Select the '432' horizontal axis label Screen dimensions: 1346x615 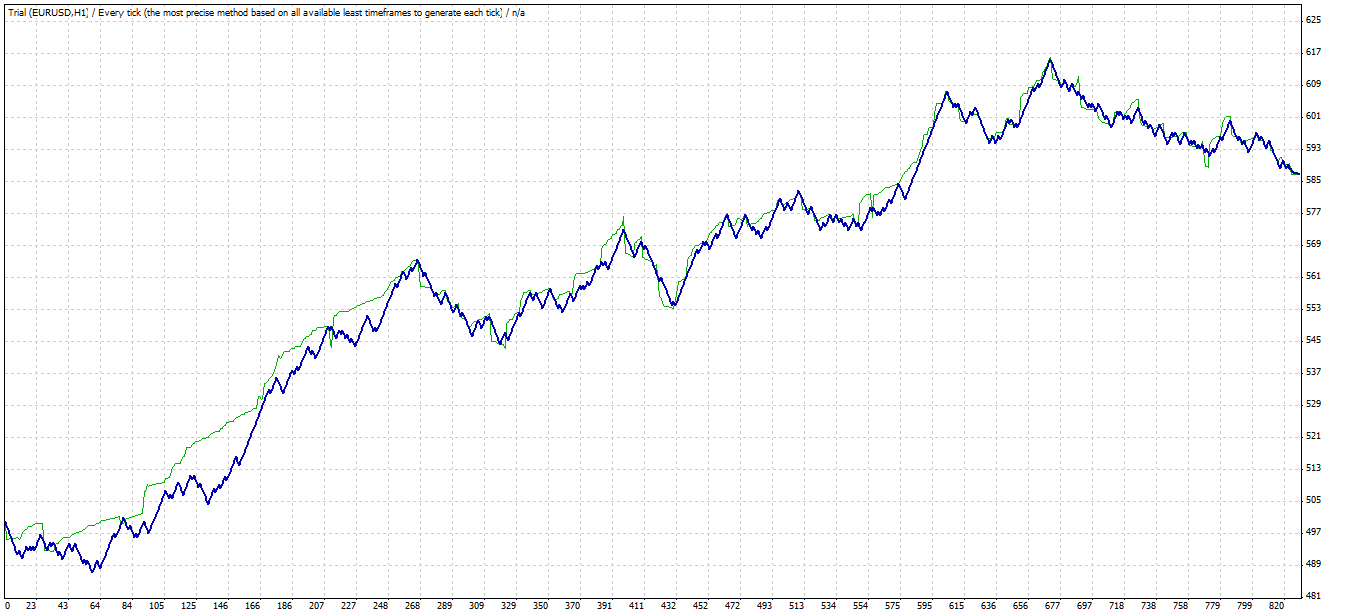[668, 606]
